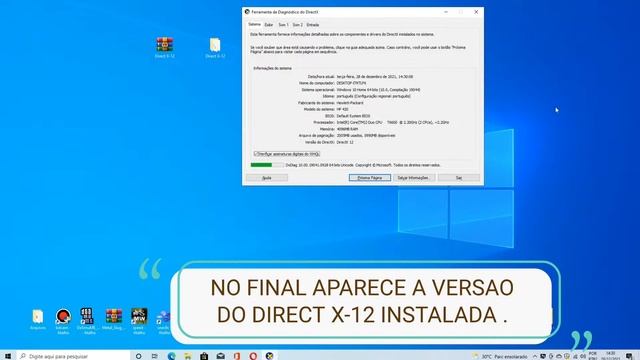Click the Próxima Página button
Image resolution: width=640 pixels, height=360 pixels.
(x=369, y=178)
